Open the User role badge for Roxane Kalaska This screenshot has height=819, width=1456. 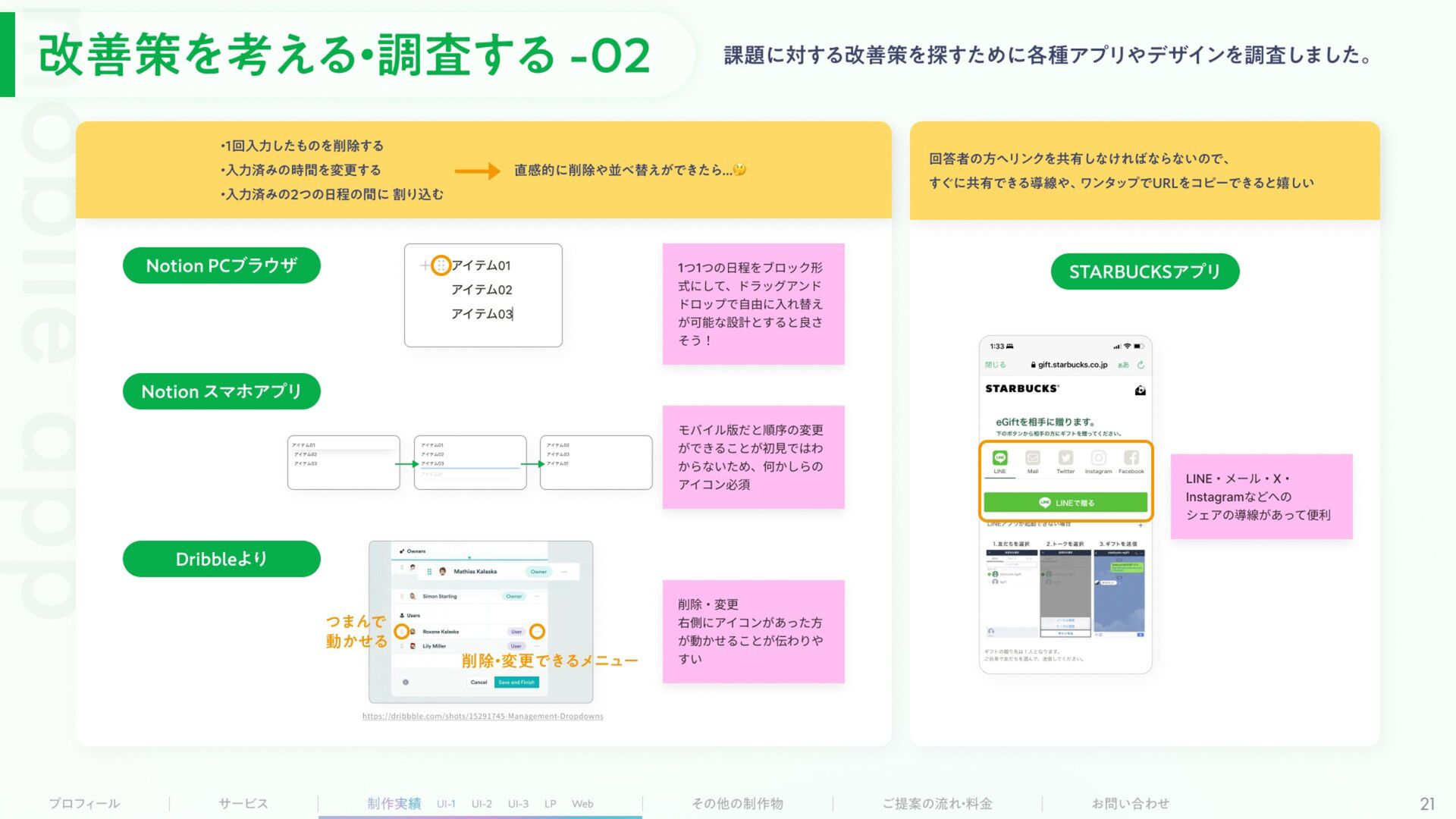click(516, 632)
